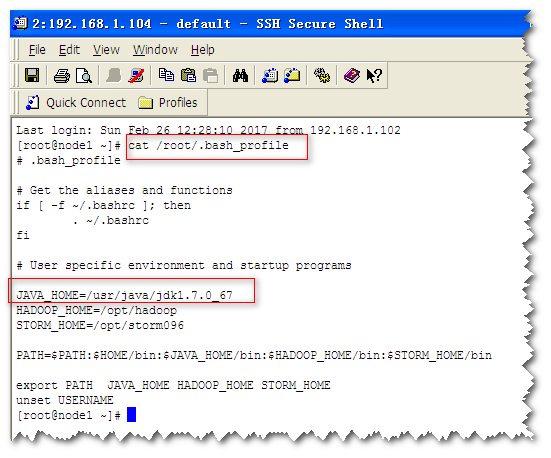Click the Copy toolbar icon

click(x=166, y=75)
